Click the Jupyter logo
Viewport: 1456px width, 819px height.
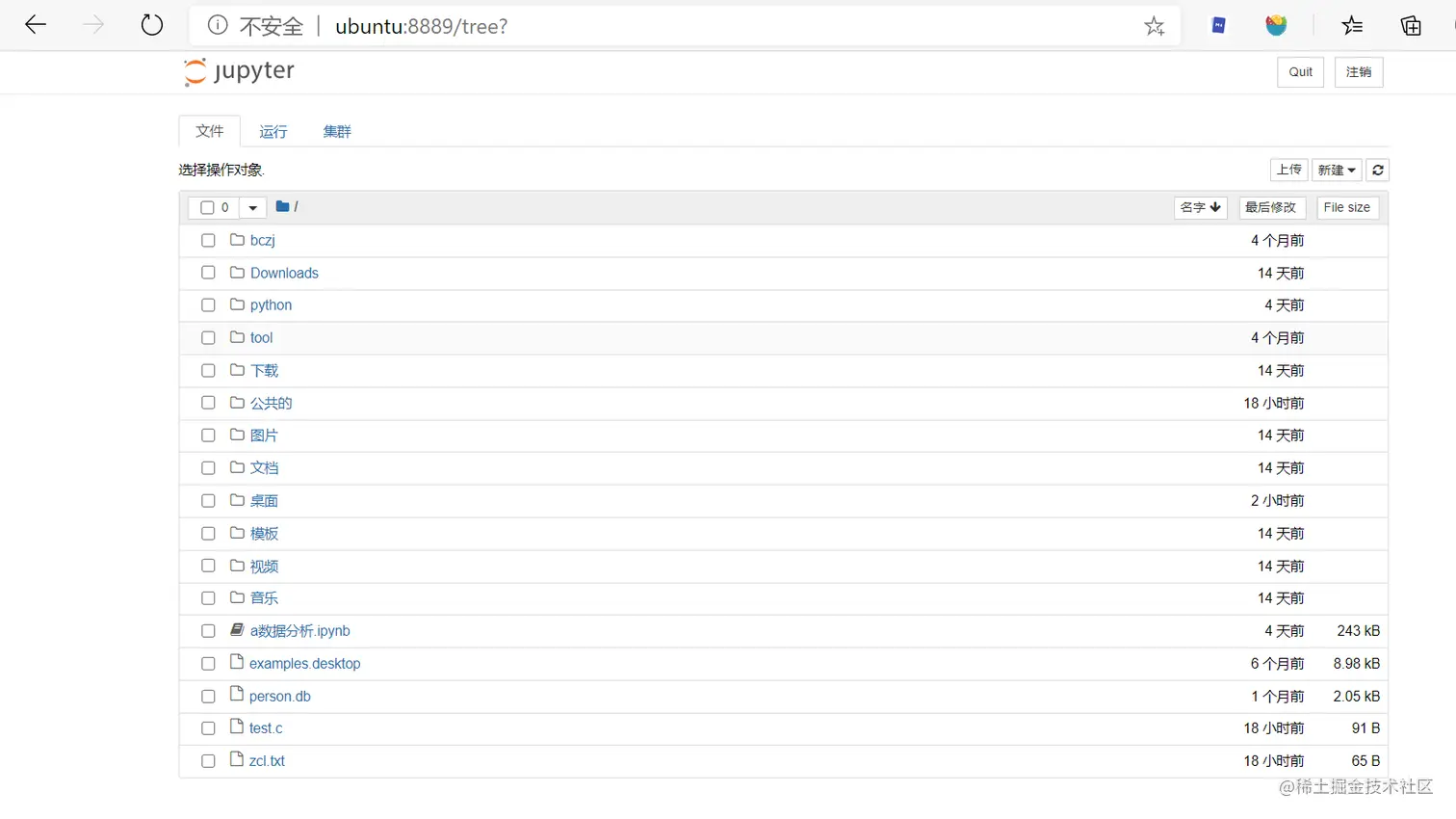(x=239, y=71)
